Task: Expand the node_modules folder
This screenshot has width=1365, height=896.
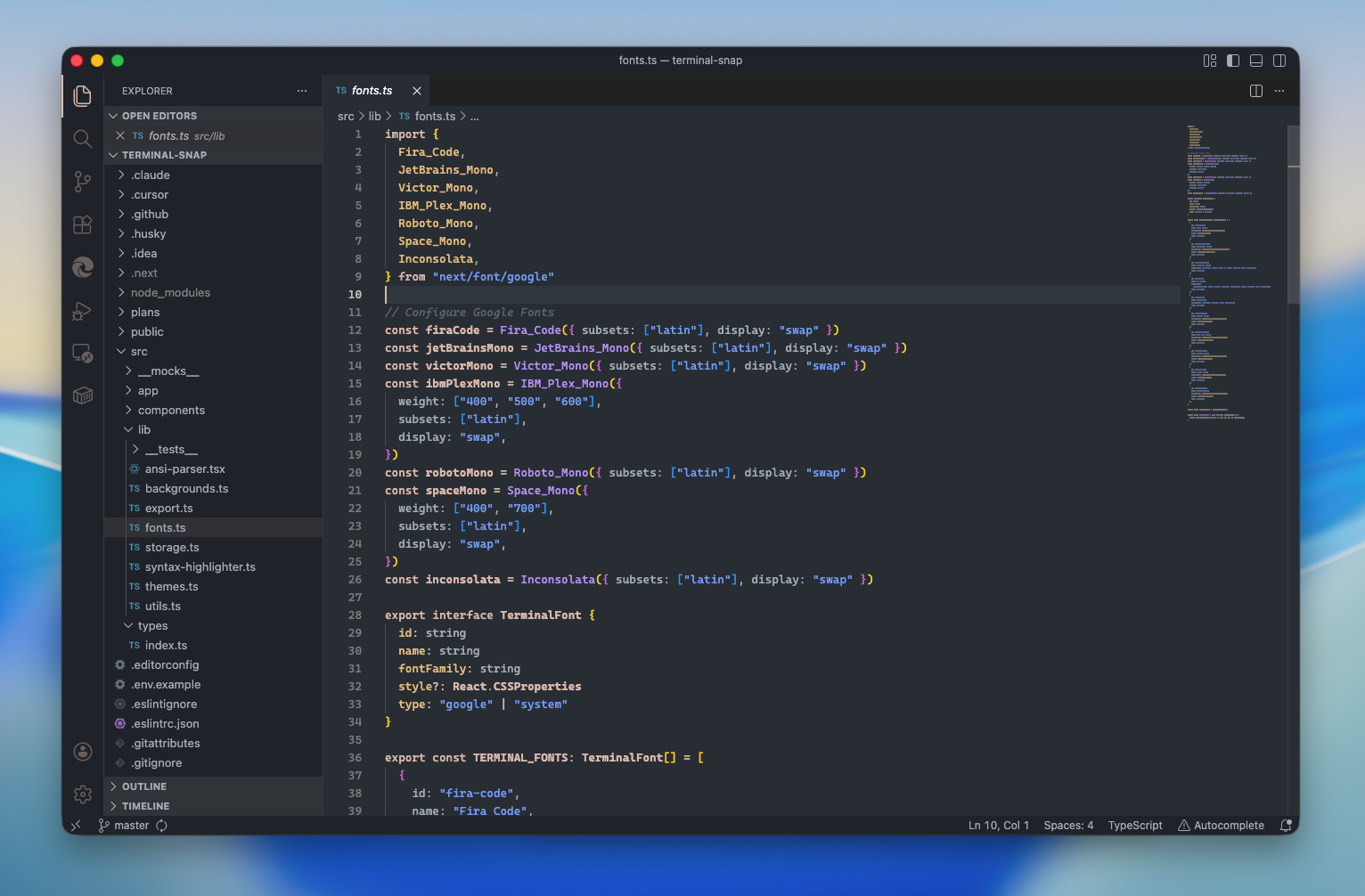Action: tap(213, 293)
